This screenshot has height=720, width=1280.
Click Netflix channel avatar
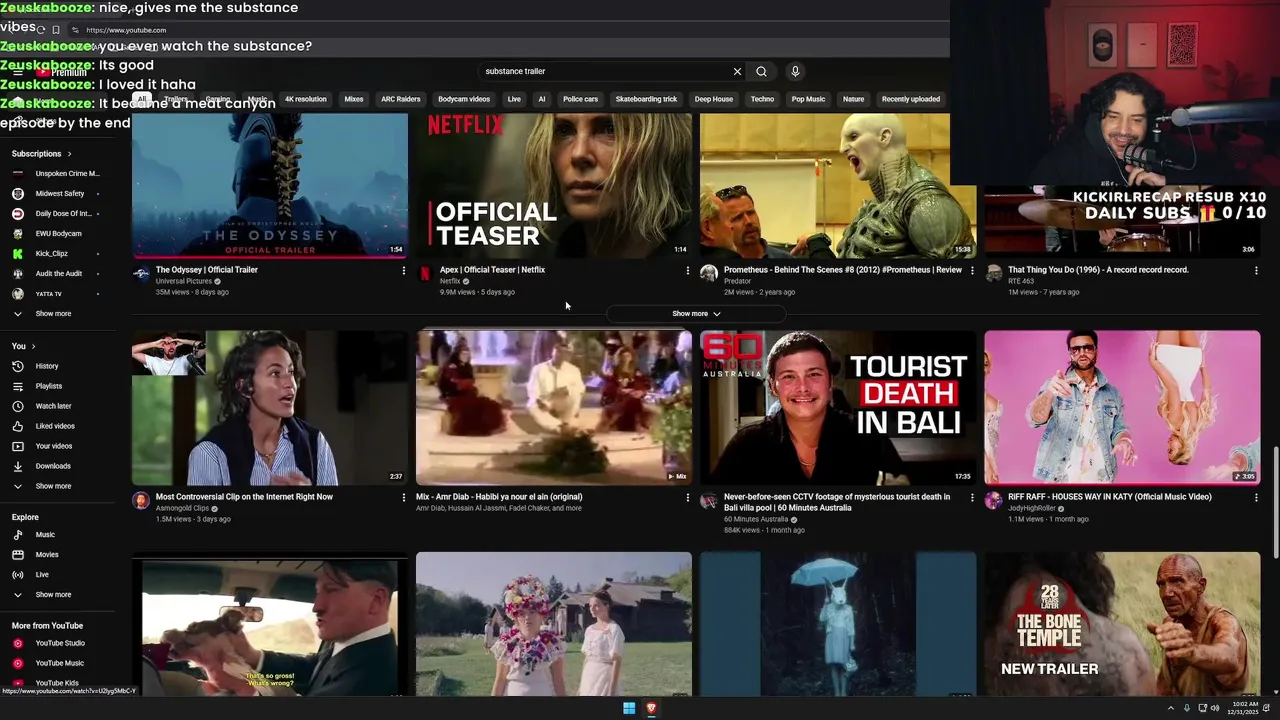tap(425, 274)
